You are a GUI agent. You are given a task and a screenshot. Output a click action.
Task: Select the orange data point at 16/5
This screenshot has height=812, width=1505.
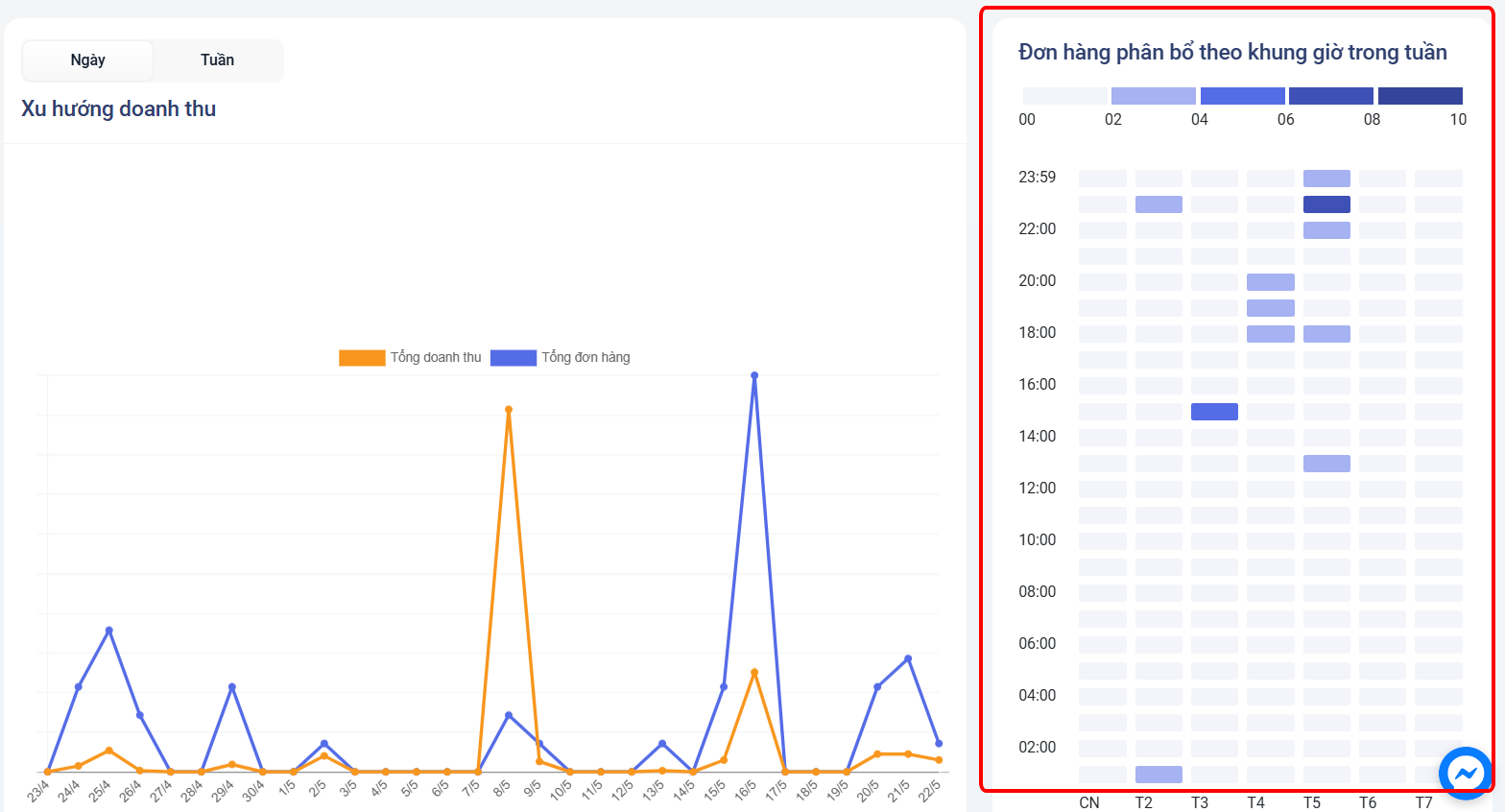754,673
